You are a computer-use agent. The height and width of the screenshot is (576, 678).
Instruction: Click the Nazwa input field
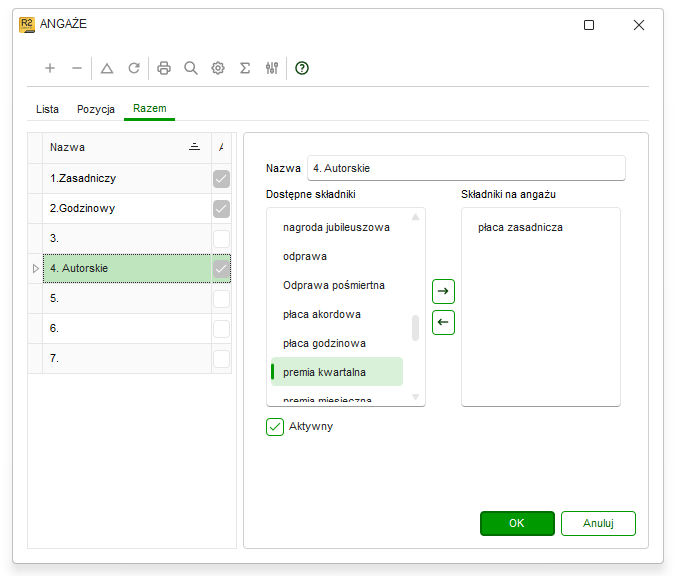(x=466, y=168)
